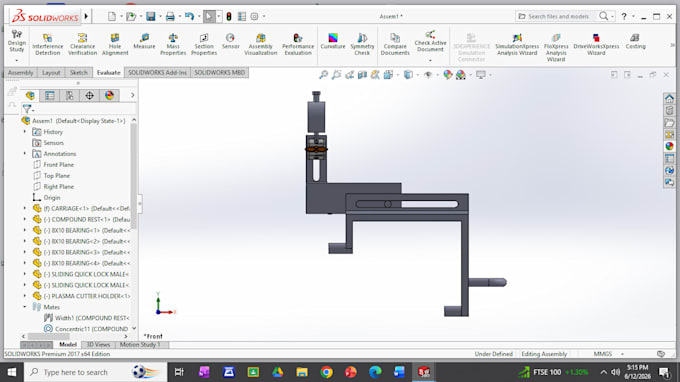Click the Search files and models field
Image resolution: width=680 pixels, height=382 pixels.
(x=558, y=16)
